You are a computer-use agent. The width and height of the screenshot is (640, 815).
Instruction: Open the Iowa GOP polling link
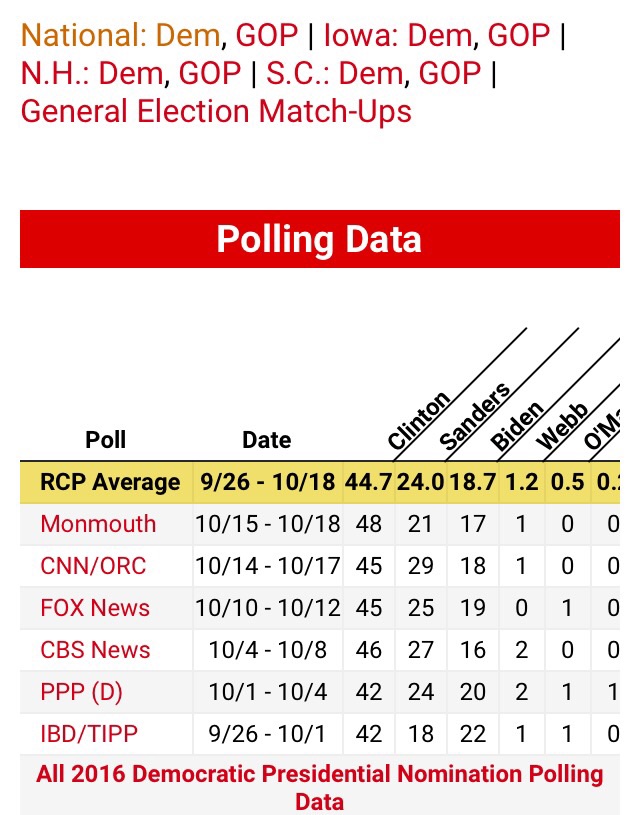click(518, 36)
